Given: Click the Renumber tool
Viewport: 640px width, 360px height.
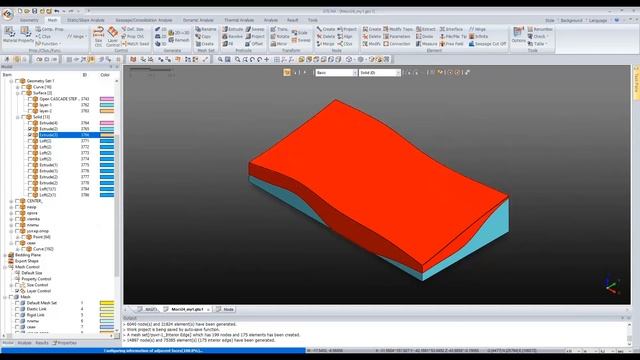Looking at the screenshot, I should tap(540, 29).
